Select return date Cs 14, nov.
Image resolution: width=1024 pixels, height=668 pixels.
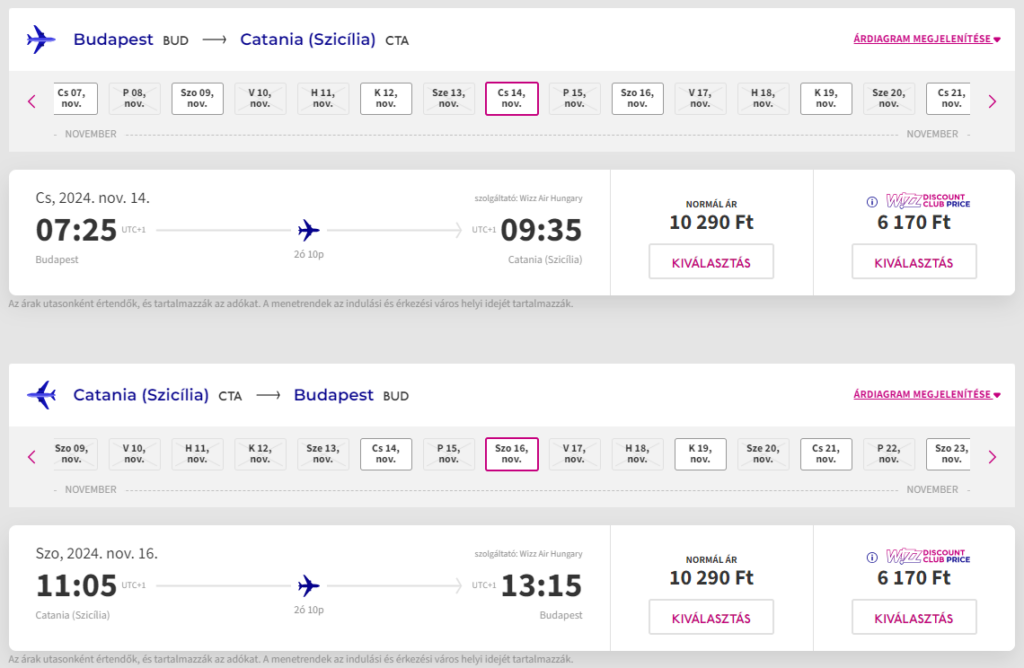coord(386,455)
